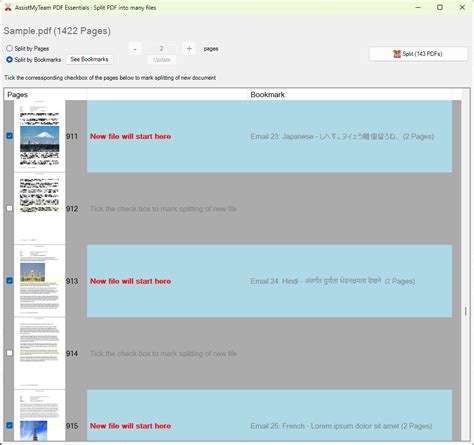Image resolution: width=474 pixels, height=445 pixels.
Task: Increase pages count with plus button
Action: coord(189,49)
